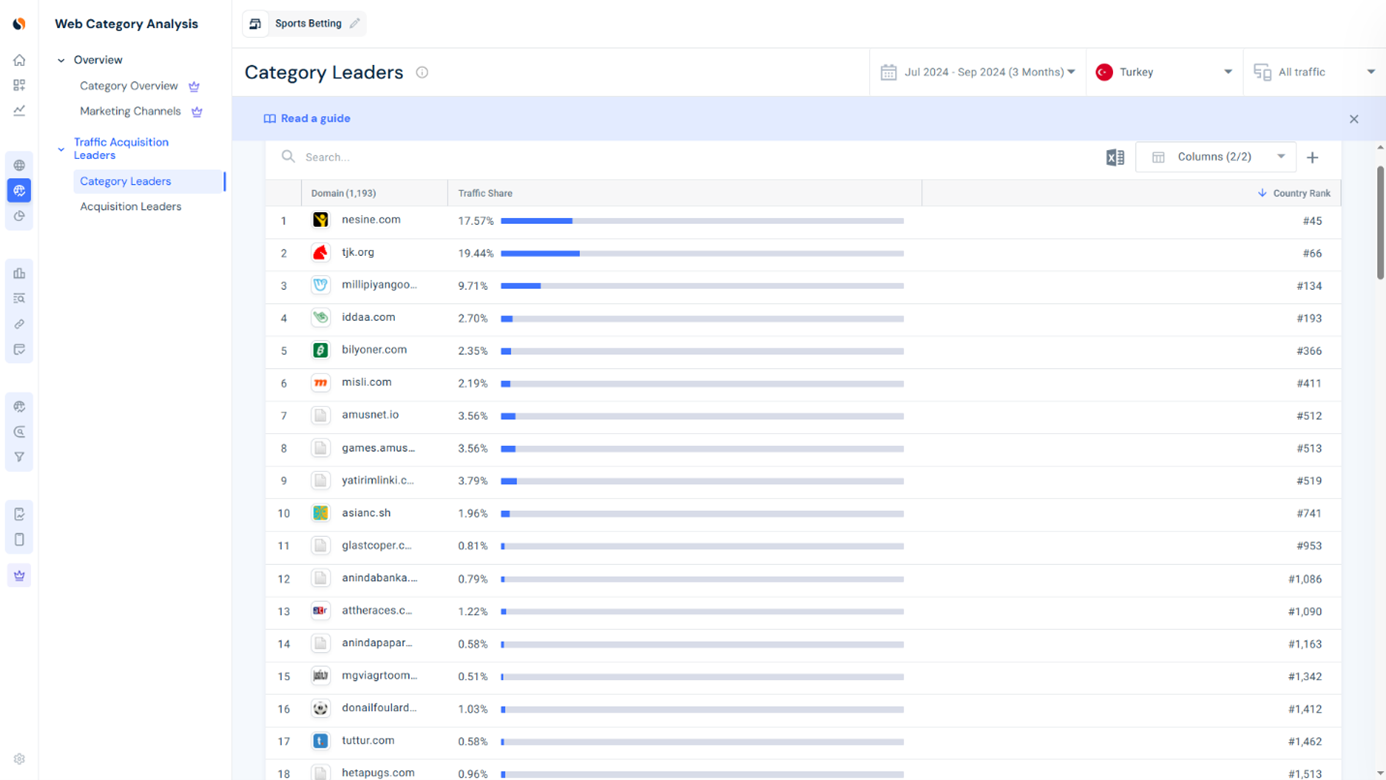Open the date range dropdown Jul 2024 - Sep 2024

[x=978, y=72]
